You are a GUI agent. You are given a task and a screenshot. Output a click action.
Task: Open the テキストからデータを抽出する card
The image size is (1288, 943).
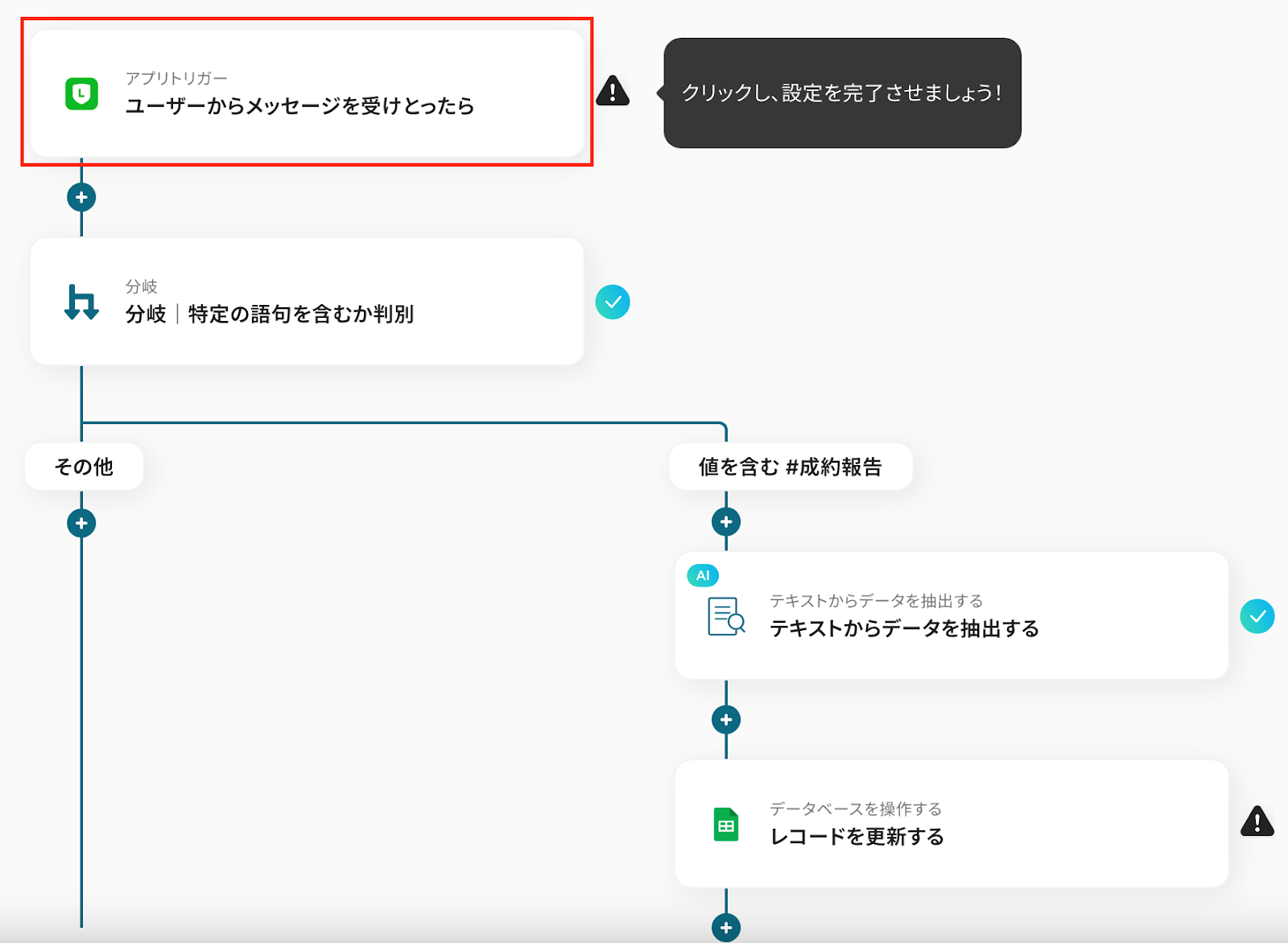[952, 616]
